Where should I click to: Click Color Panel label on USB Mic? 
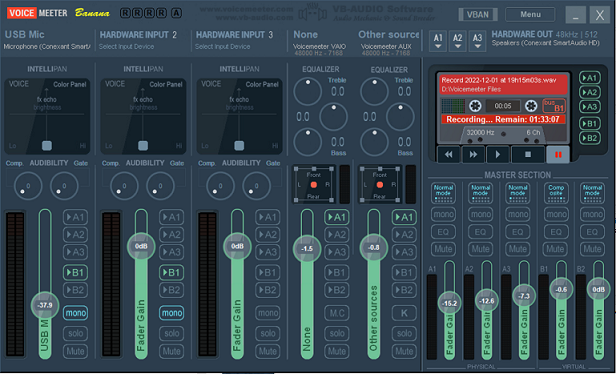(x=70, y=84)
